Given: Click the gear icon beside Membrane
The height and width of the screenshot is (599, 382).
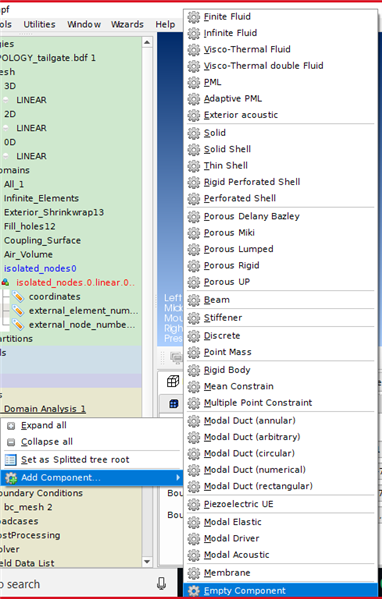Looking at the screenshot, I should pos(194,573).
